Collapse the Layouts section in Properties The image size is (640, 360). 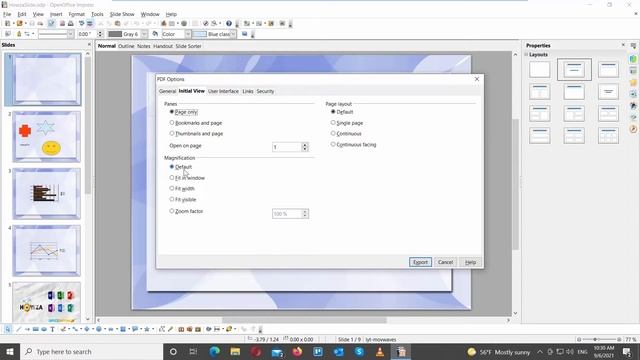coord(527,54)
